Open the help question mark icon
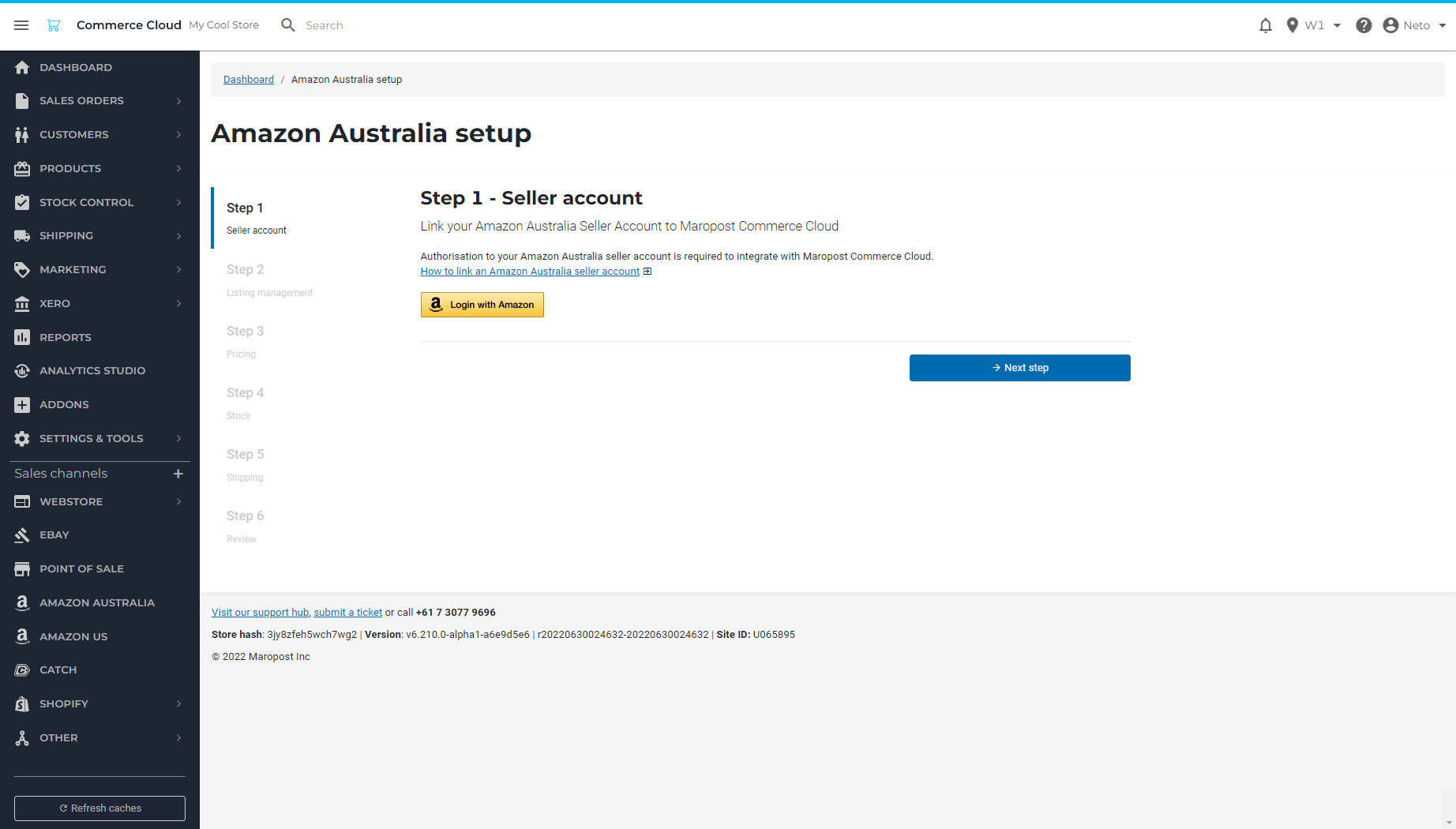Screen dimensions: 1456x829 pyautogui.click(x=1364, y=25)
